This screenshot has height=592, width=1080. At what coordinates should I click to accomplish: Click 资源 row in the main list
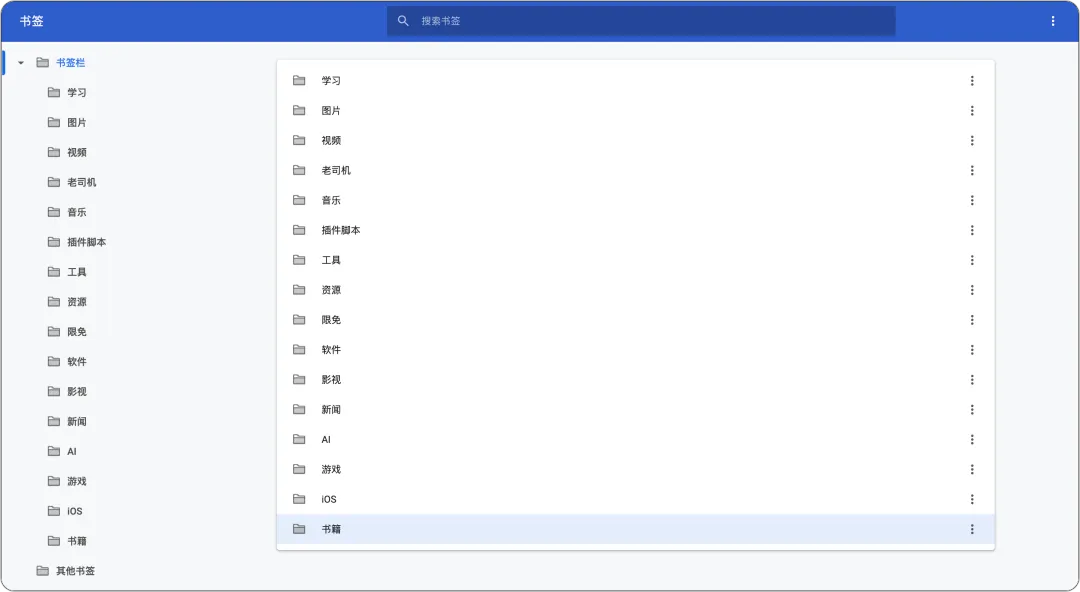635,290
